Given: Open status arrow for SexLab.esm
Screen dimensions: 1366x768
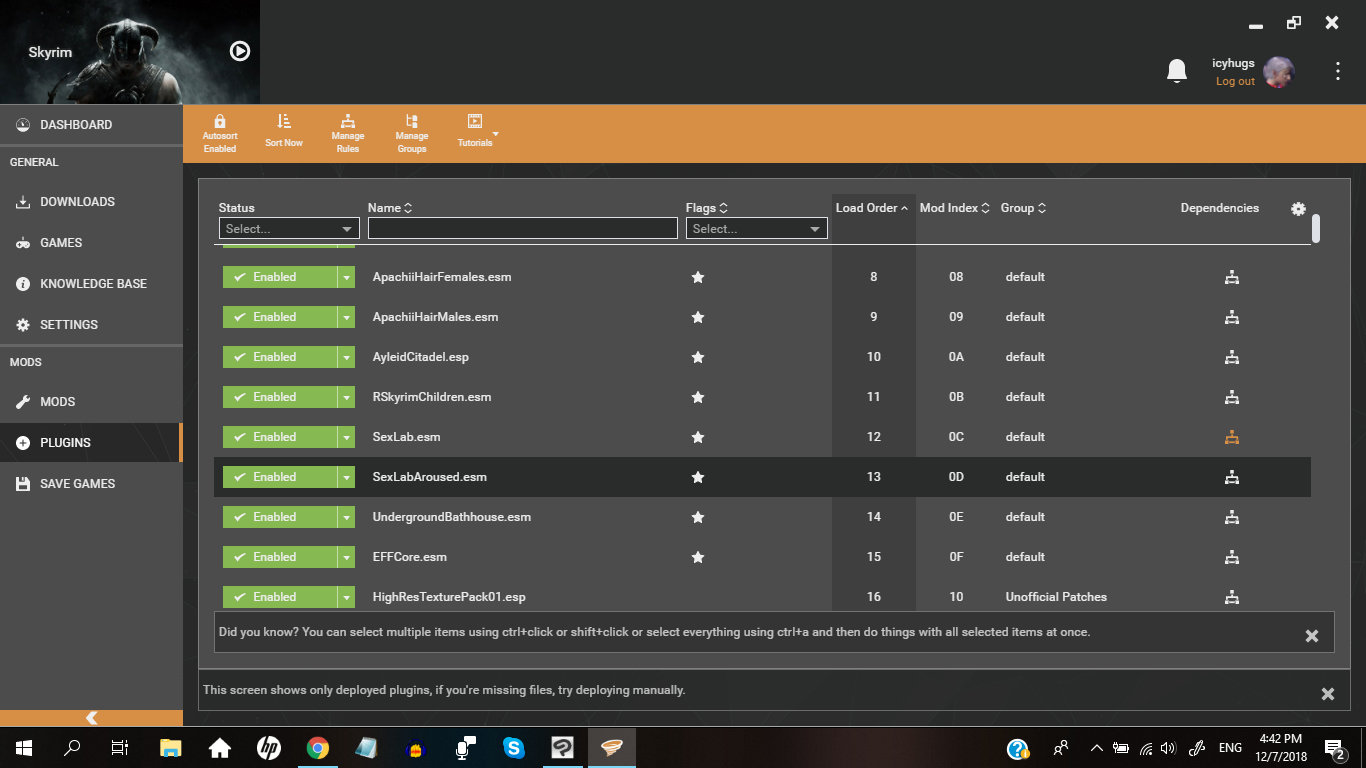Looking at the screenshot, I should (x=346, y=437).
